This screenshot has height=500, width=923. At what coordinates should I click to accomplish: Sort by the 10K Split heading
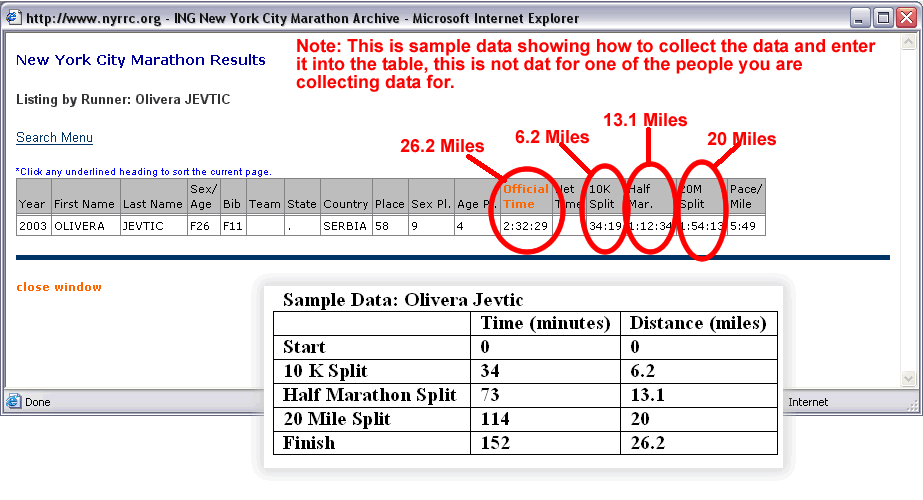604,196
